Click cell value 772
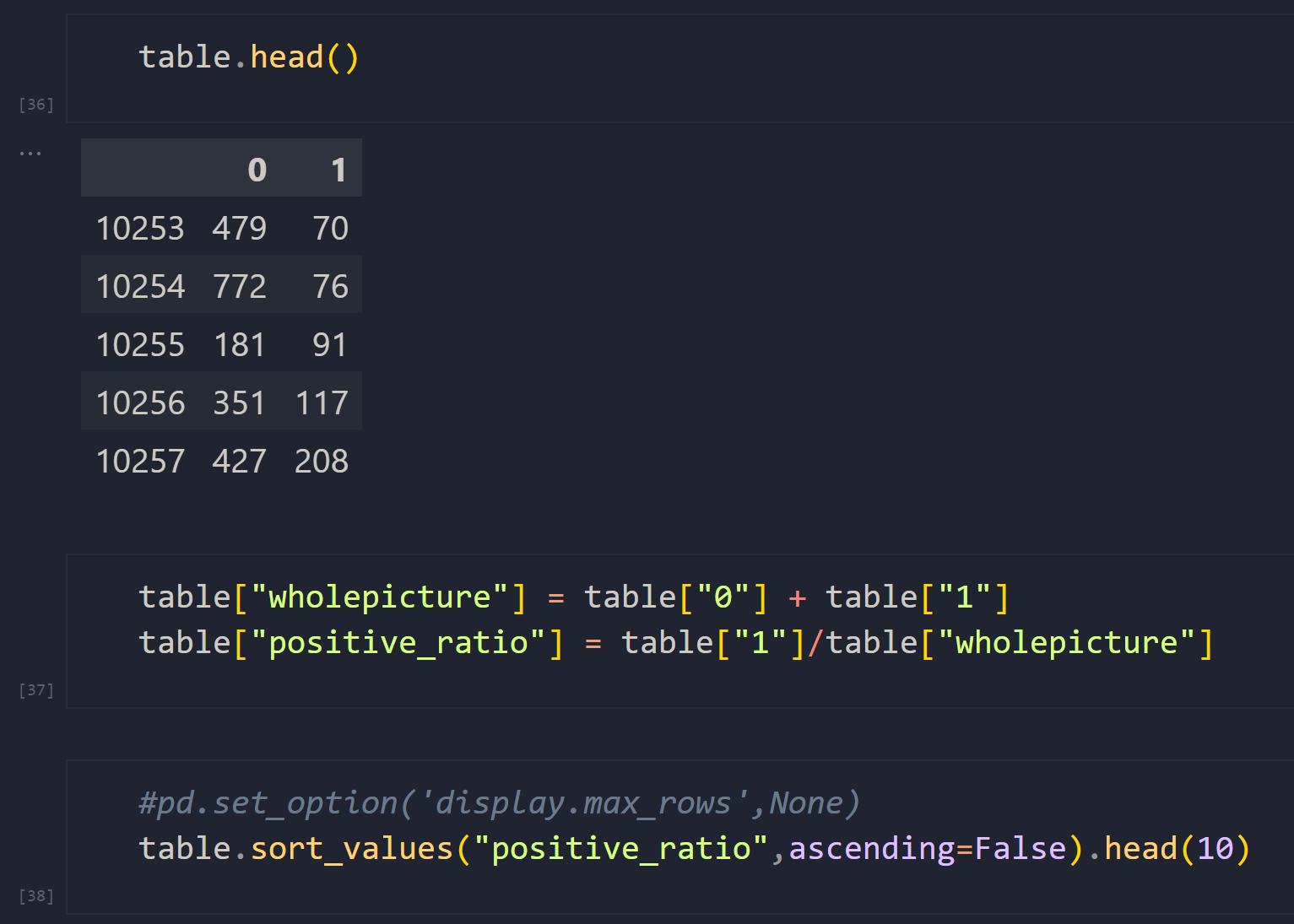This screenshot has height=924, width=1294. 240,287
